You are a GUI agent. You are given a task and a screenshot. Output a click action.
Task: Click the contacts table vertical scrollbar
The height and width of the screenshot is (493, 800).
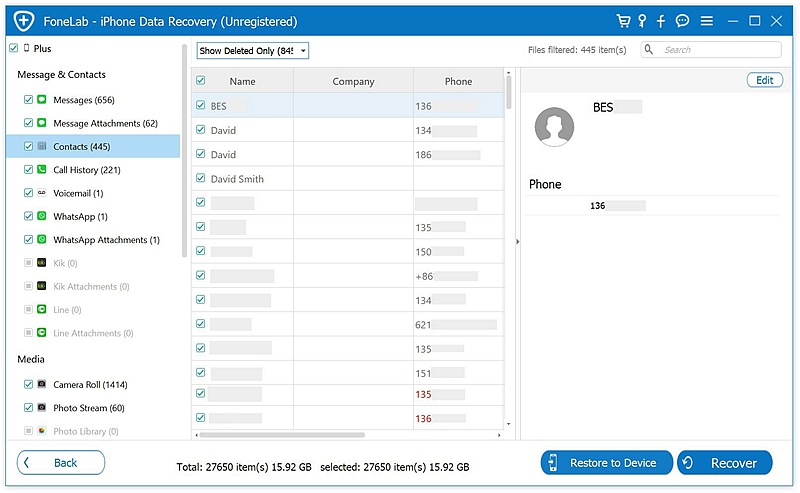[508, 92]
